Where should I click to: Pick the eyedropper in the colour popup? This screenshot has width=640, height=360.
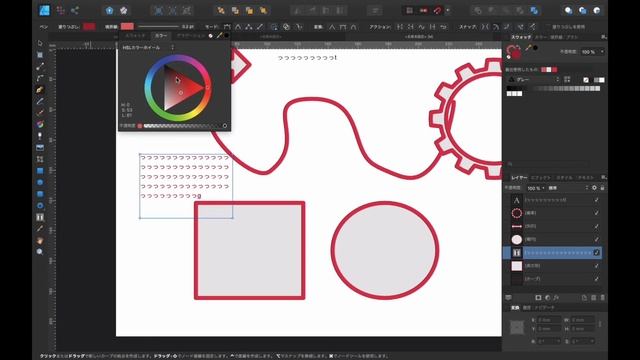(220, 36)
